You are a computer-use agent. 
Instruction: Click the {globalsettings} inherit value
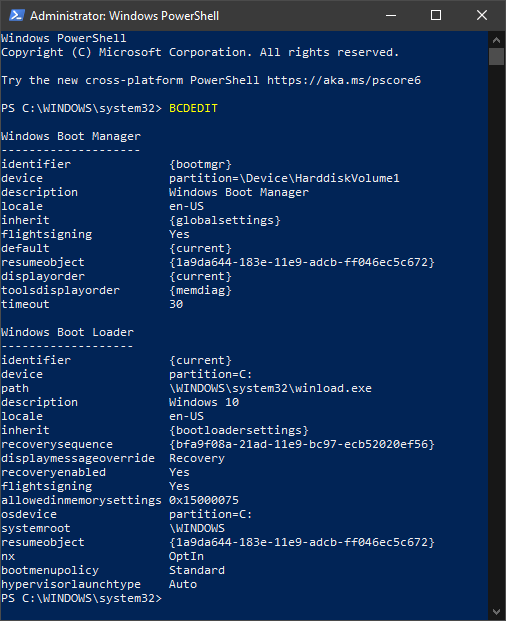[x=225, y=220]
